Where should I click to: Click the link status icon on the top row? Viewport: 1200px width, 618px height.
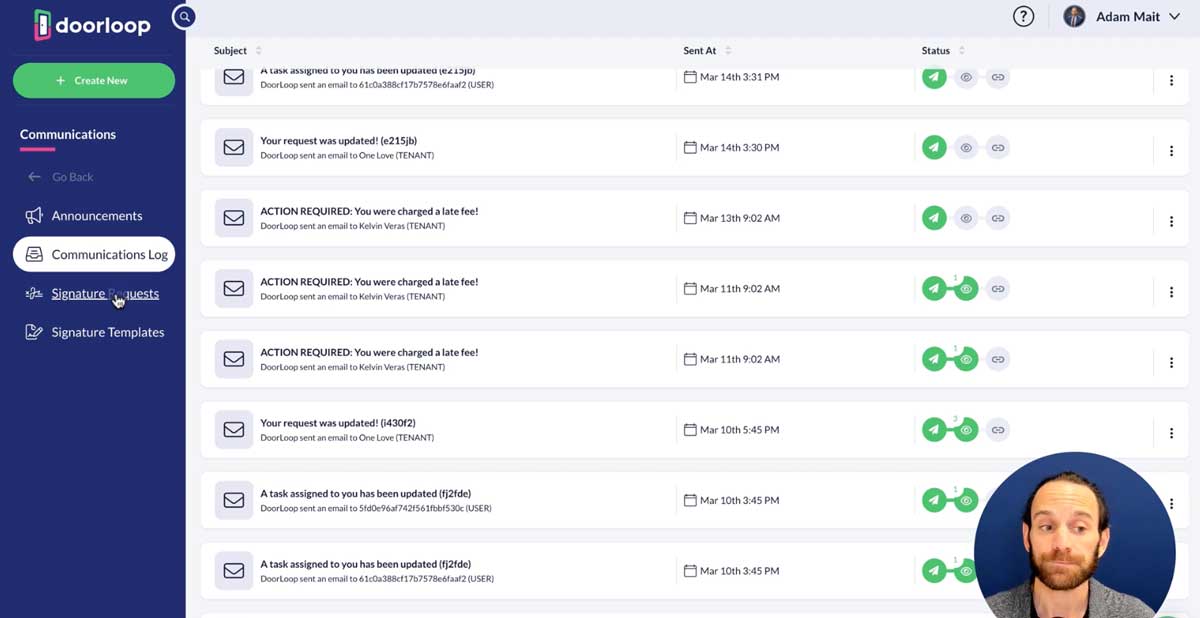tap(997, 77)
